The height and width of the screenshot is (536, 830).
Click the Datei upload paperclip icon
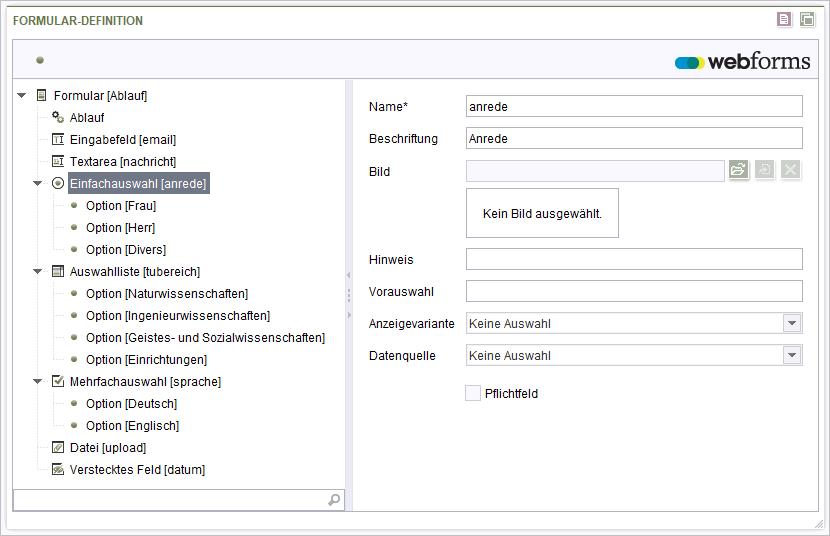[x=58, y=447]
